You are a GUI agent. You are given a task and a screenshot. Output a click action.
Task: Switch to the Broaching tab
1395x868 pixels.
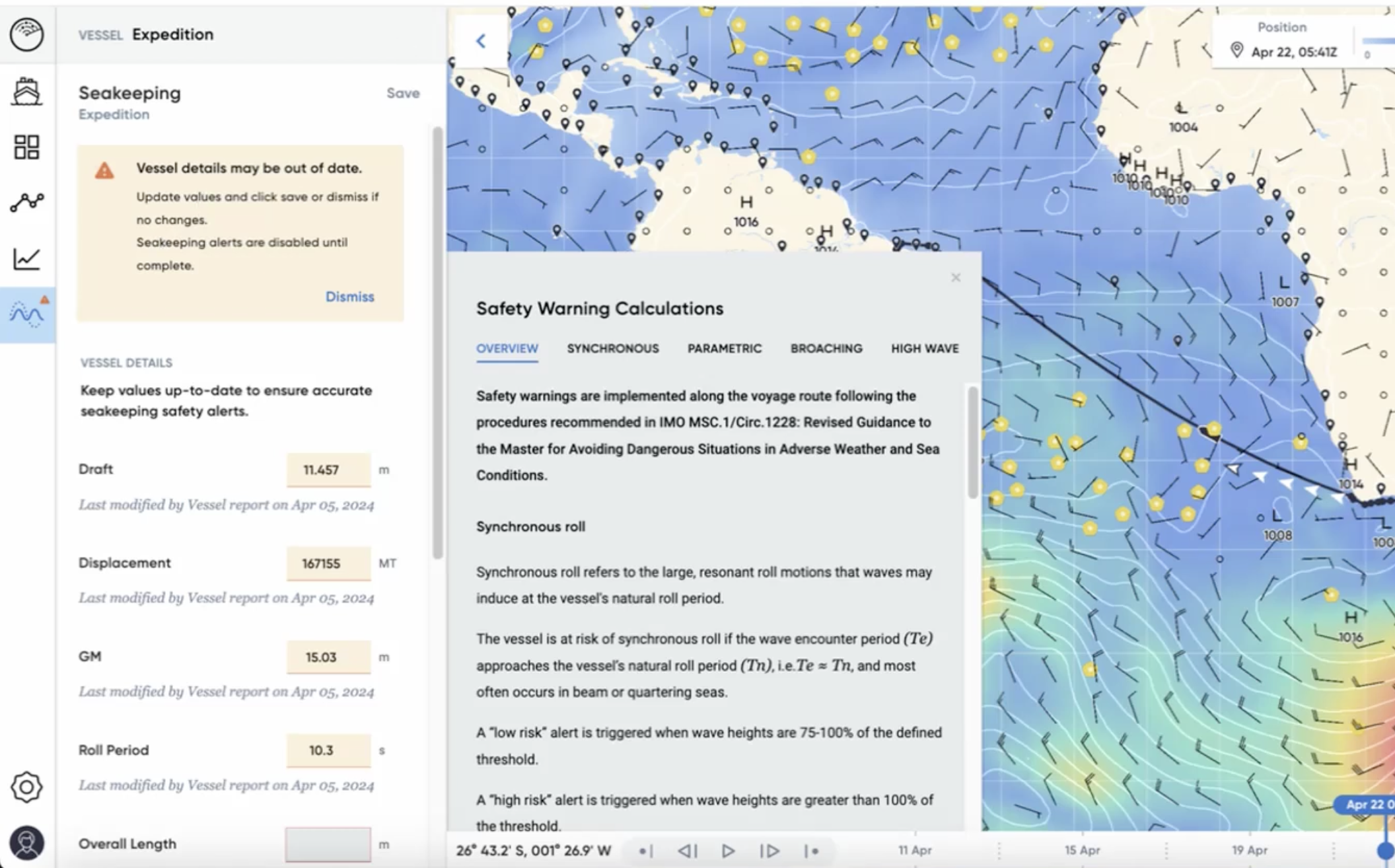826,348
